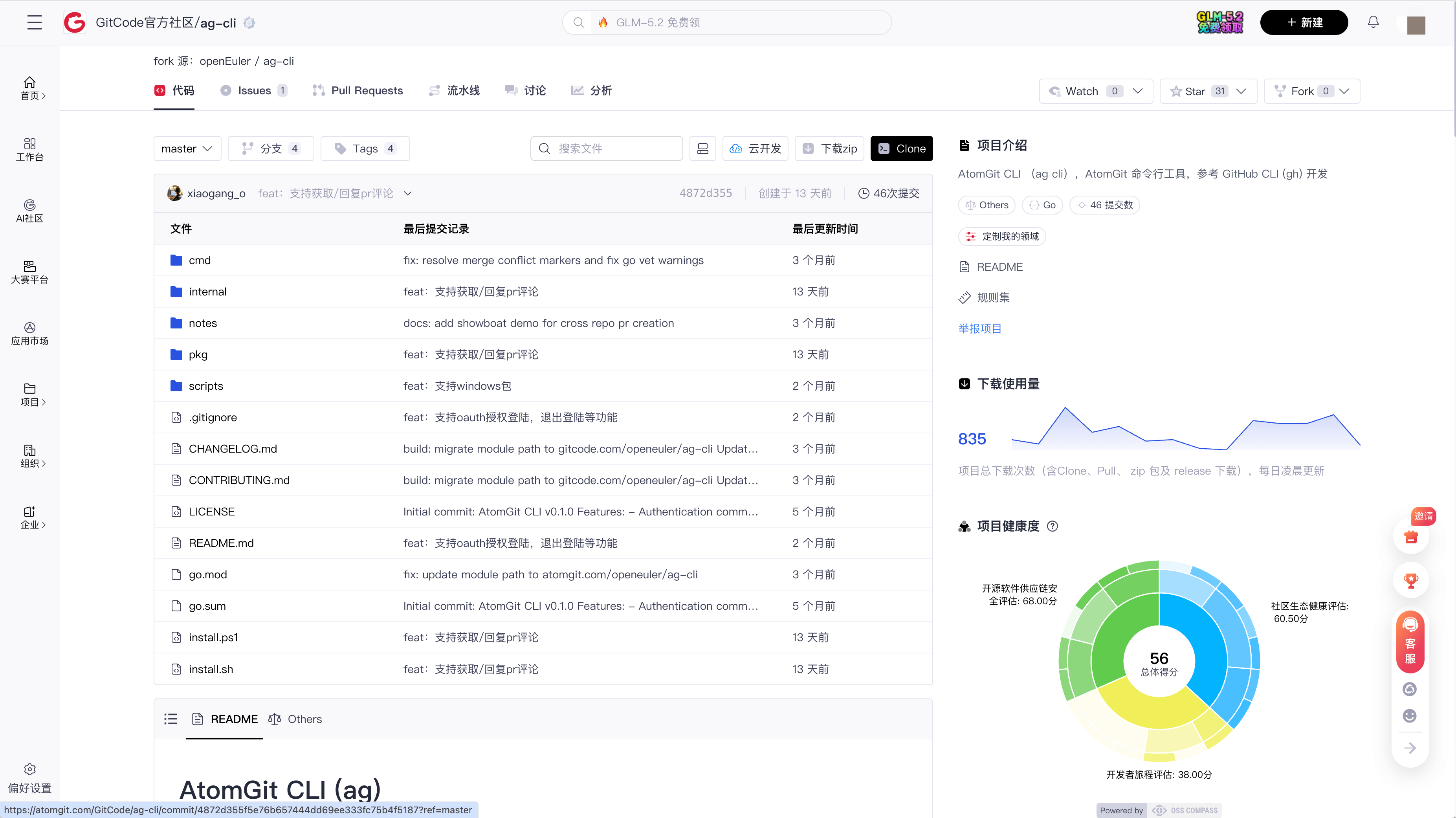Click the smiley feedback icon
The image size is (1456, 818).
(x=1410, y=716)
